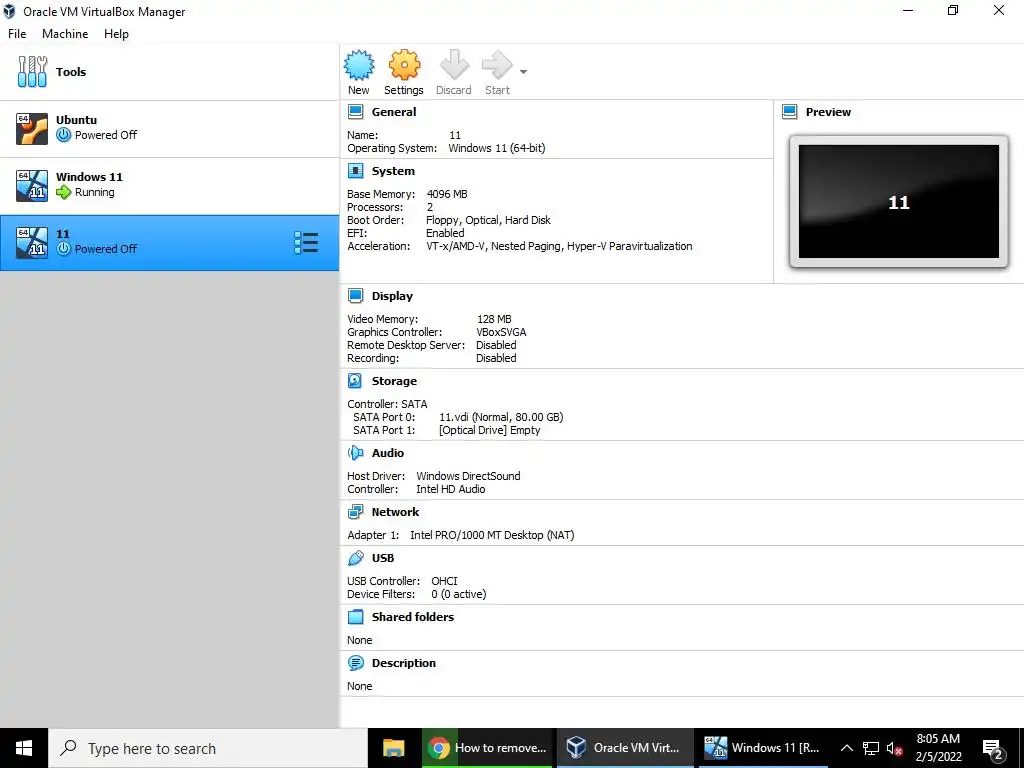This screenshot has width=1024, height=768.
Task: Click the taskbar search box
Action: (x=208, y=748)
